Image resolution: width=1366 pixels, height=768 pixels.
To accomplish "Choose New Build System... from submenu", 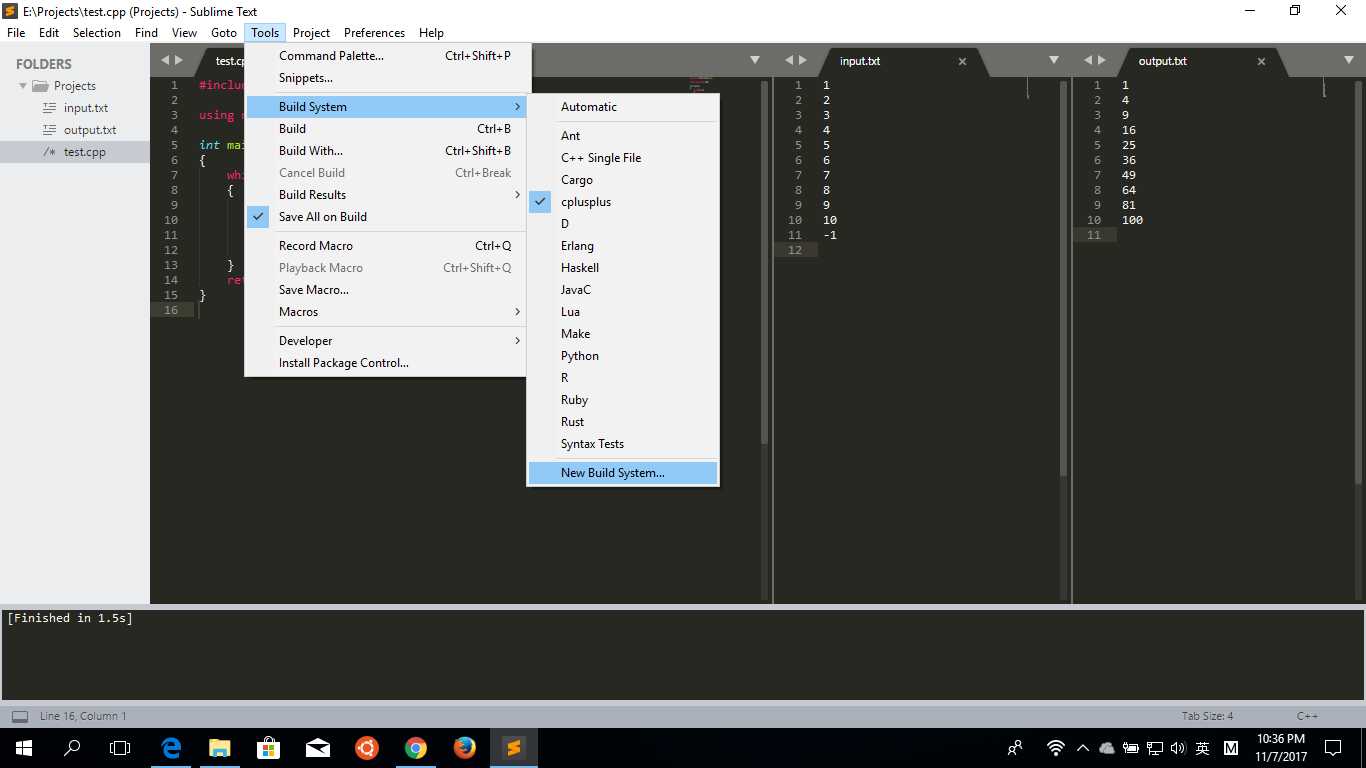I will coord(623,473).
